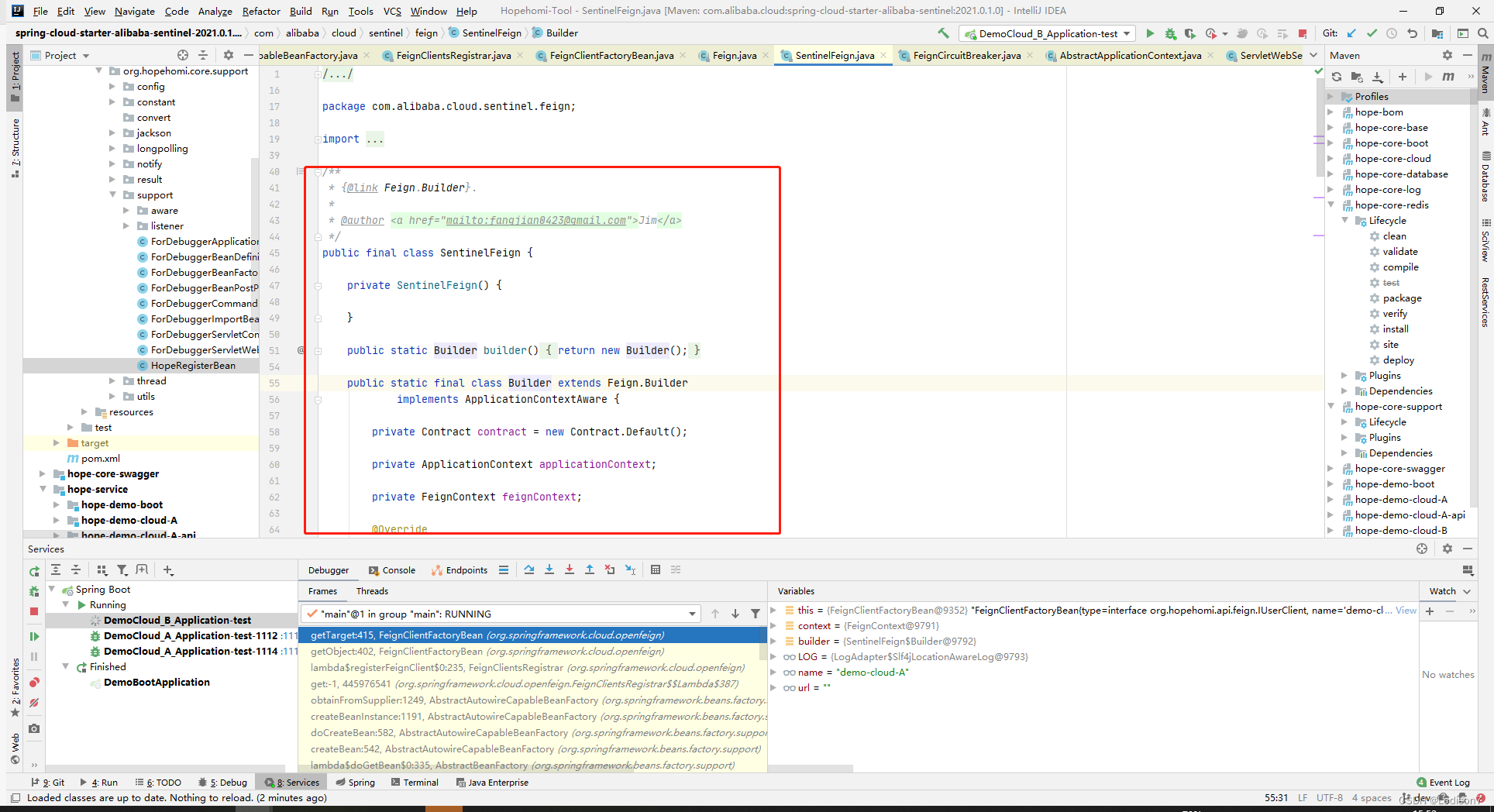This screenshot has height=812, width=1494.
Task: Click the Git rollback icon
Action: pos(1412,33)
